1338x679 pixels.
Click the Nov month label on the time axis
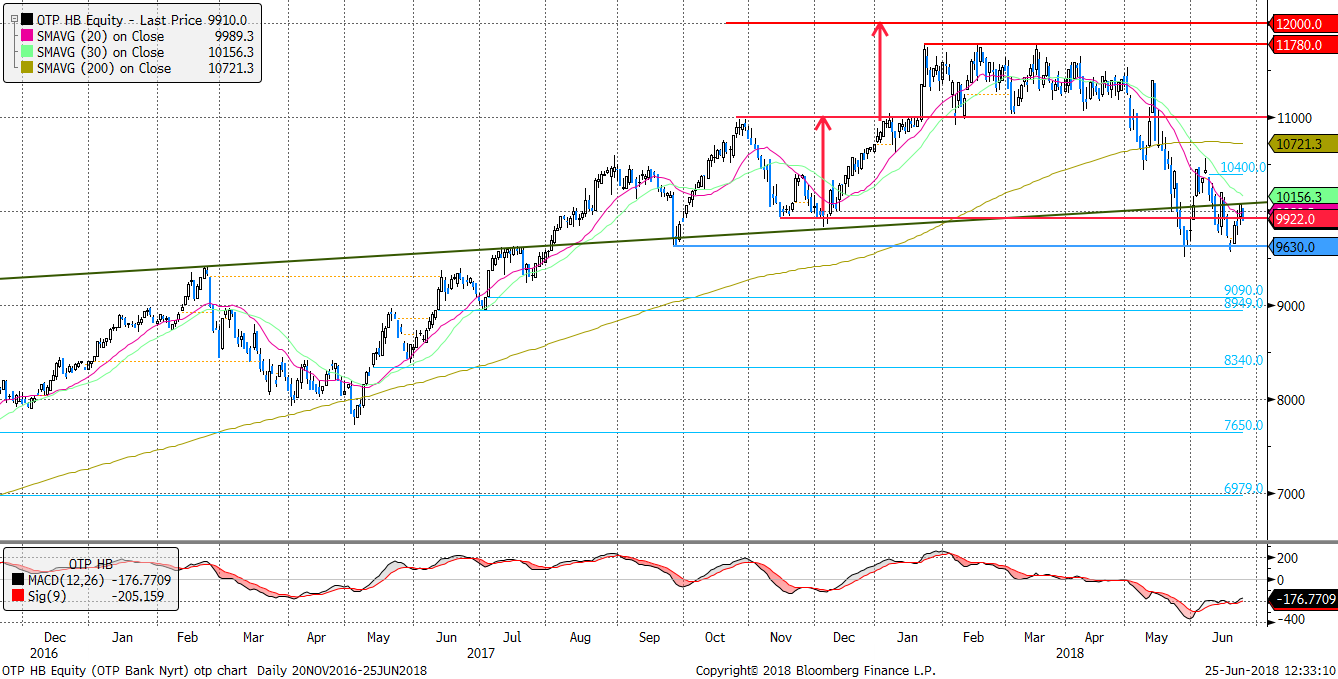(780, 637)
